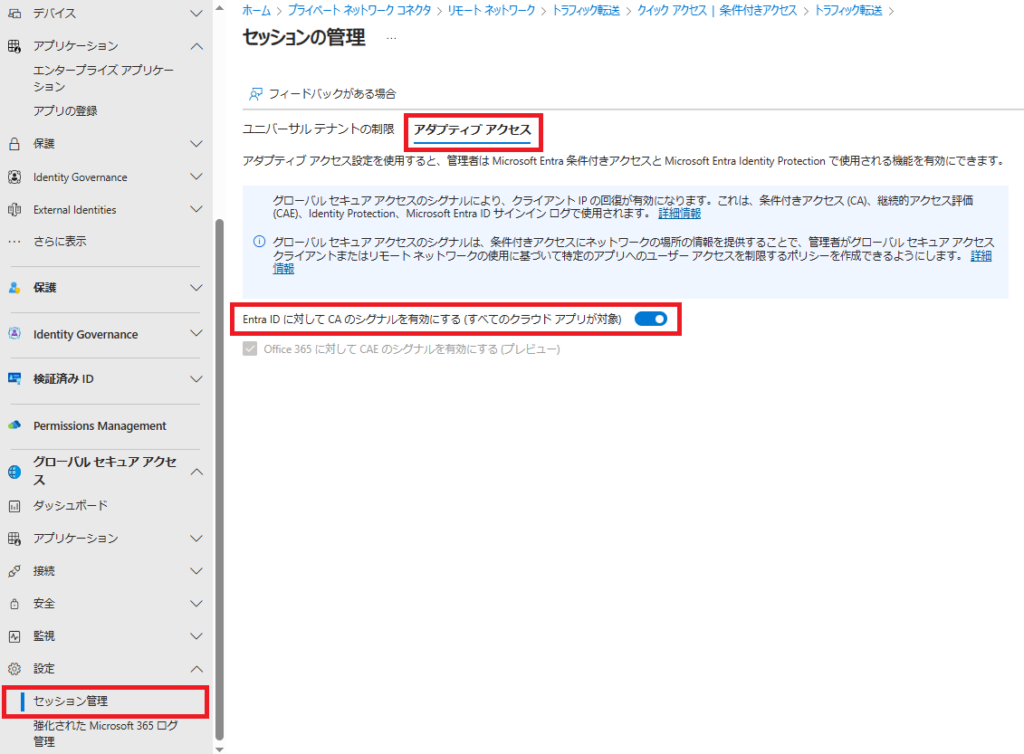
Task: Click the 保護 lock icon in sidebar
Action: click(14, 144)
